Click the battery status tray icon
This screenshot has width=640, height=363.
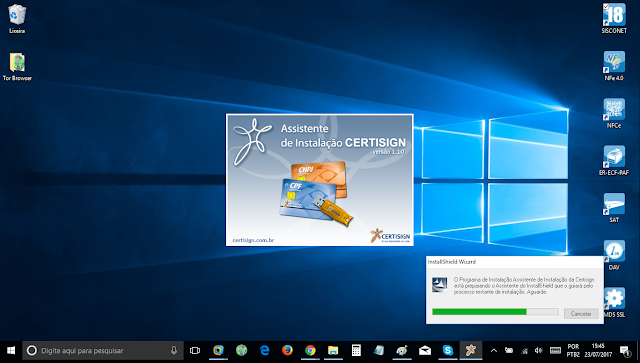(x=509, y=351)
